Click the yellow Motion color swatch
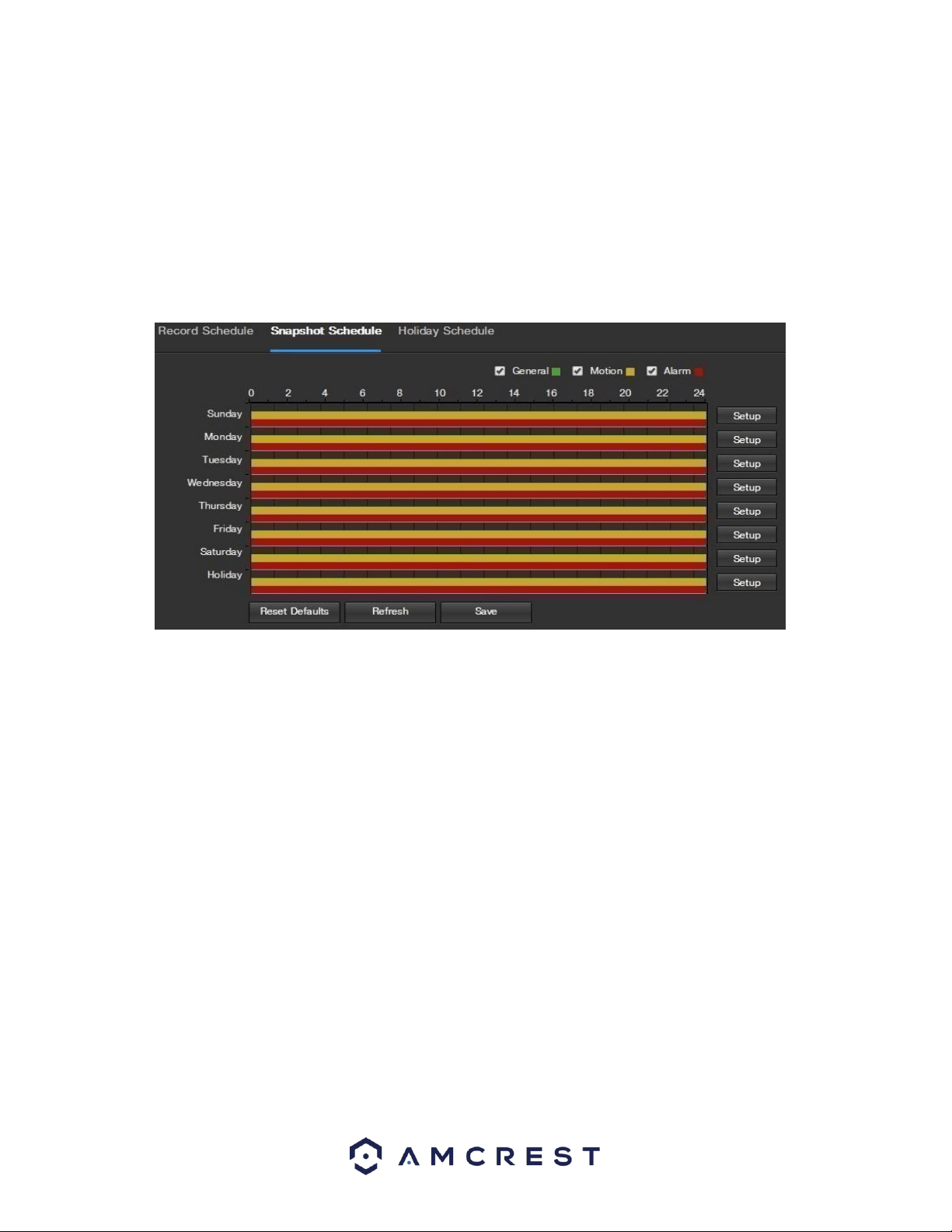The image size is (952, 1232). pyautogui.click(x=630, y=372)
